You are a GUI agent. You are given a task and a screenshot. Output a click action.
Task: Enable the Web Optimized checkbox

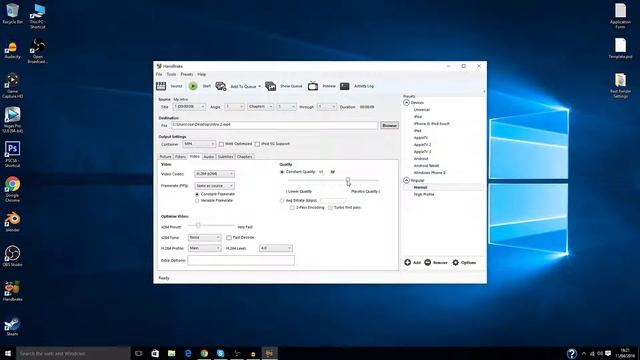coord(221,144)
